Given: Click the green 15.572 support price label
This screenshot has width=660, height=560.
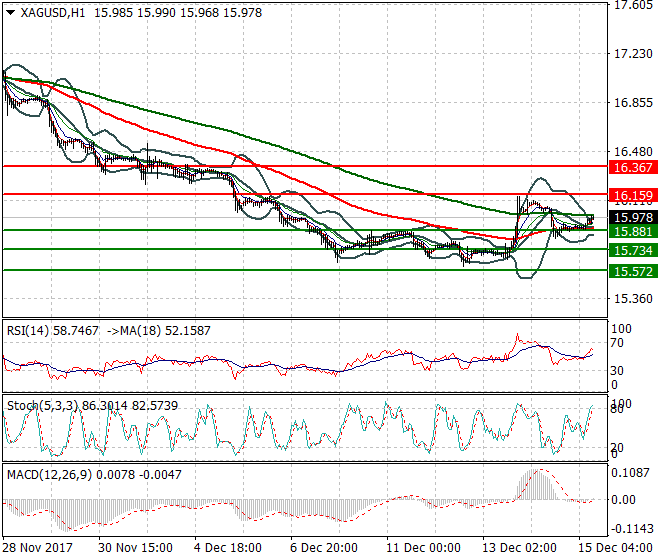Looking at the screenshot, I should pyautogui.click(x=633, y=272).
